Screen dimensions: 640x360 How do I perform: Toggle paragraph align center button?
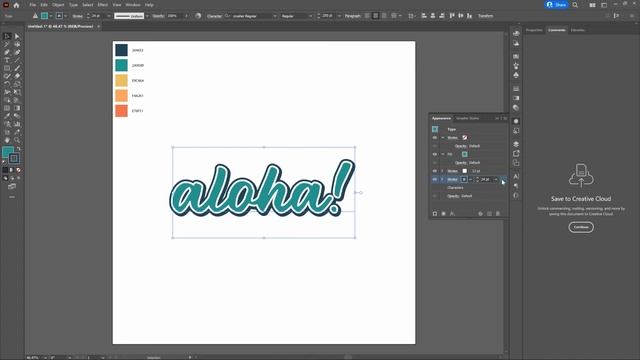click(x=376, y=16)
